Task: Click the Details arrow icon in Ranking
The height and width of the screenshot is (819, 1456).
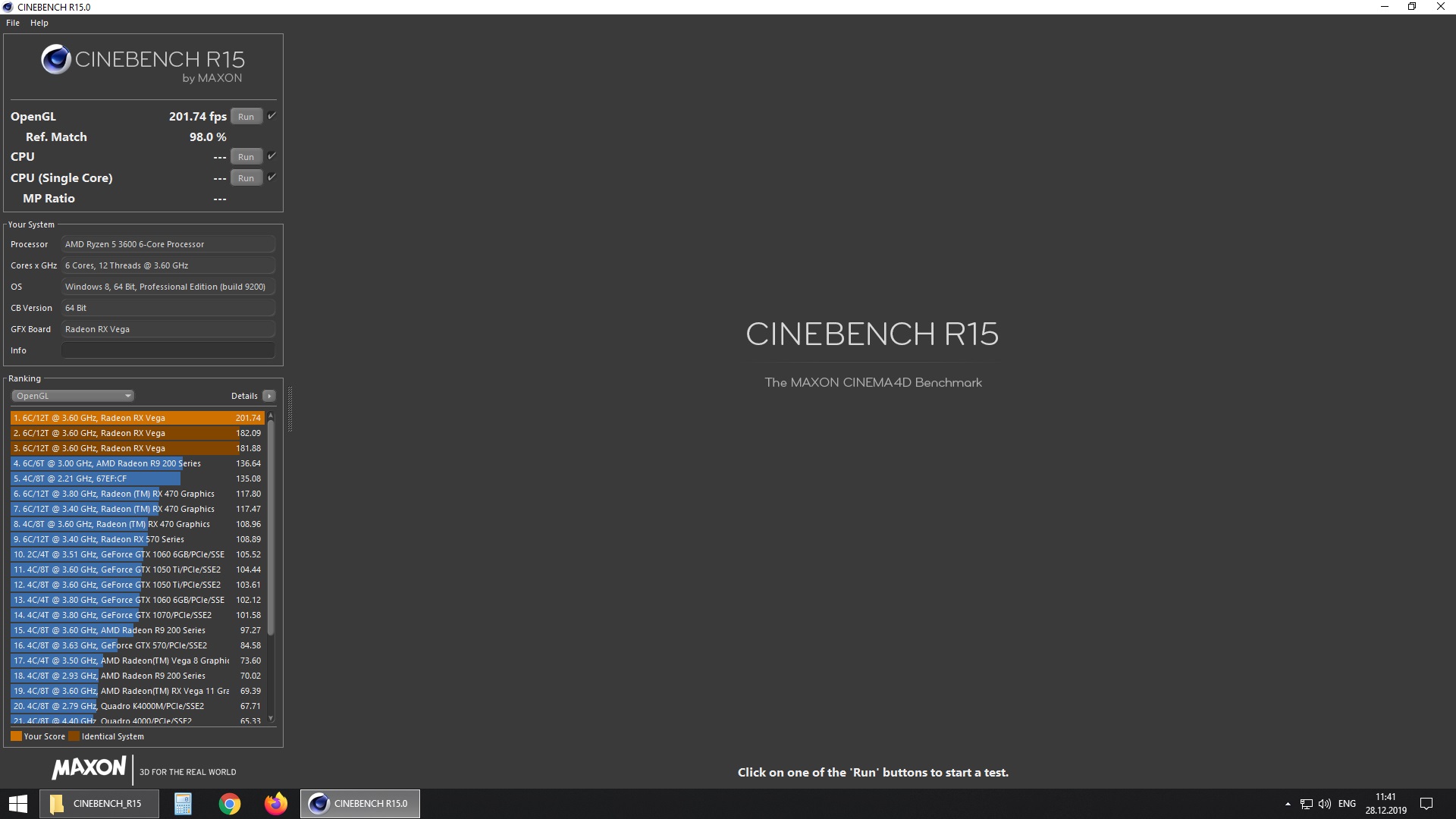Action: 269,396
